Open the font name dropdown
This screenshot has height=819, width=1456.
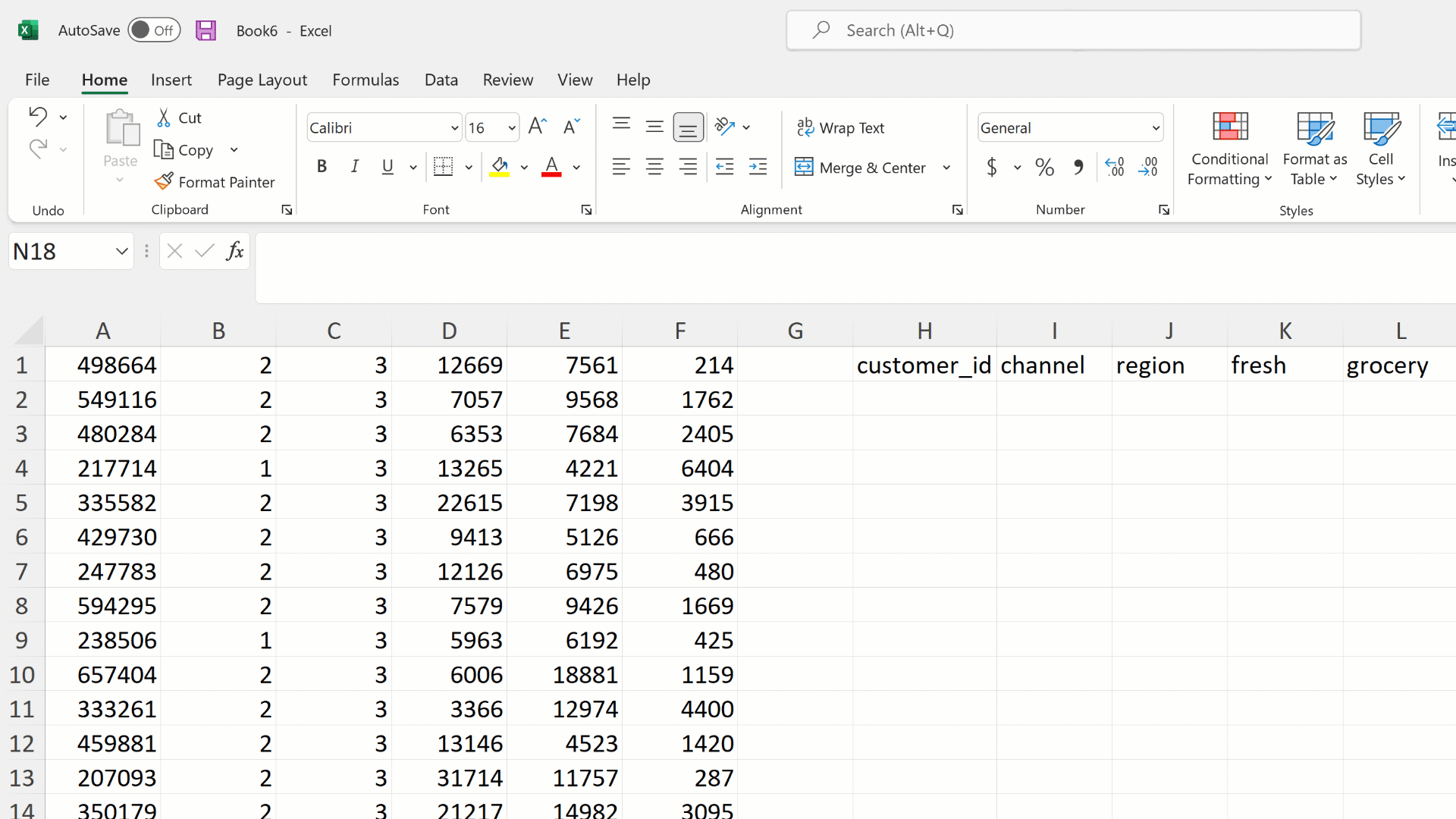(454, 127)
